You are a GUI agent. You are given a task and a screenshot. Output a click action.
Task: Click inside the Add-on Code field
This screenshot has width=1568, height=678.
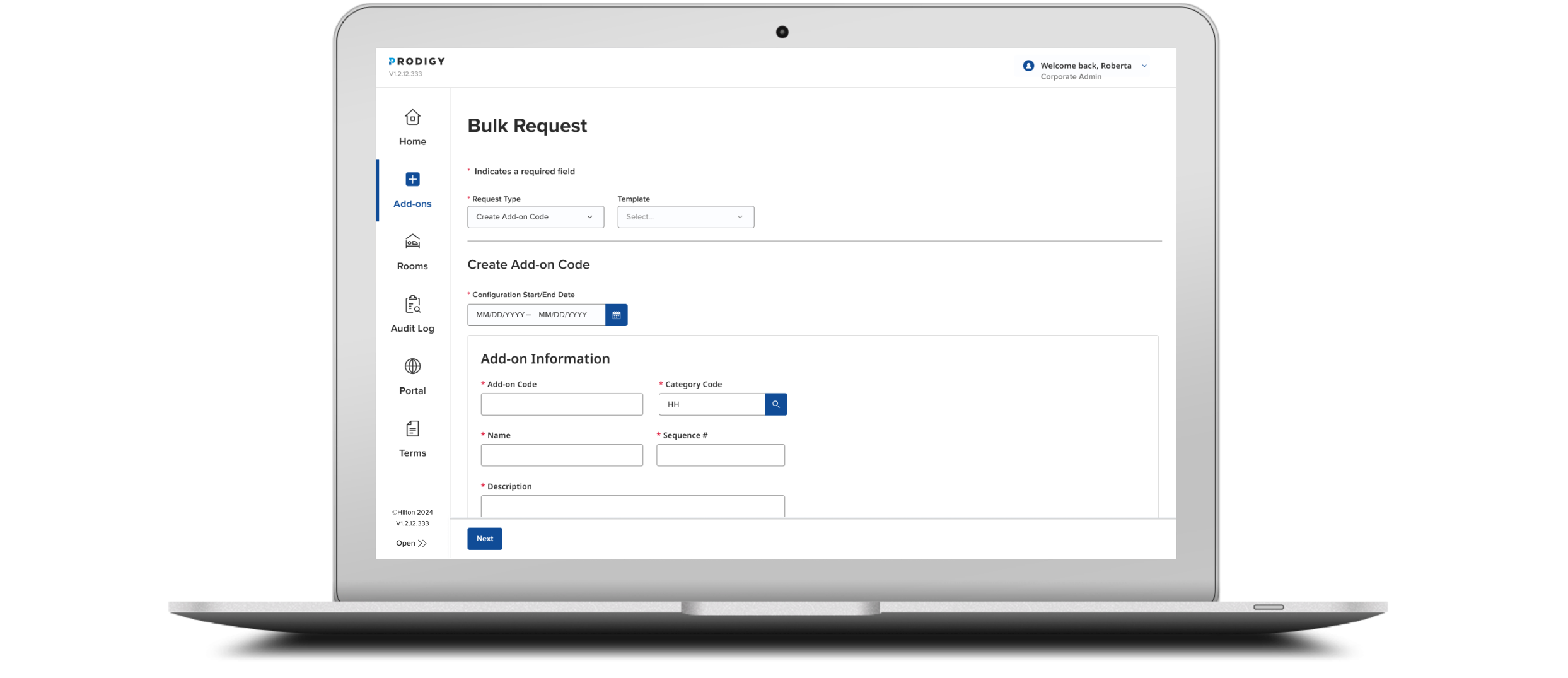(x=561, y=404)
